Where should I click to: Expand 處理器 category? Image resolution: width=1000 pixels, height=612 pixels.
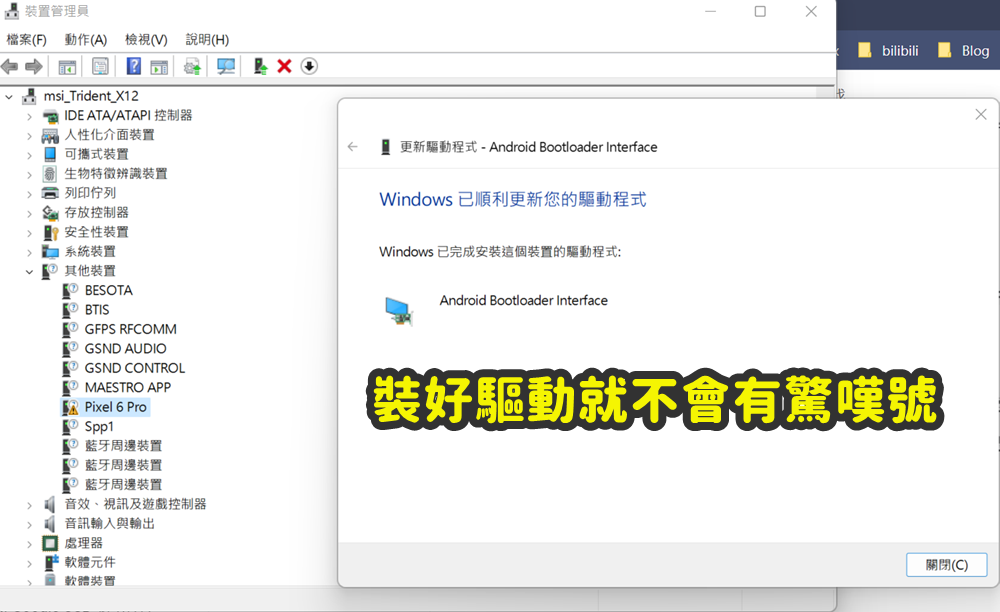29,544
